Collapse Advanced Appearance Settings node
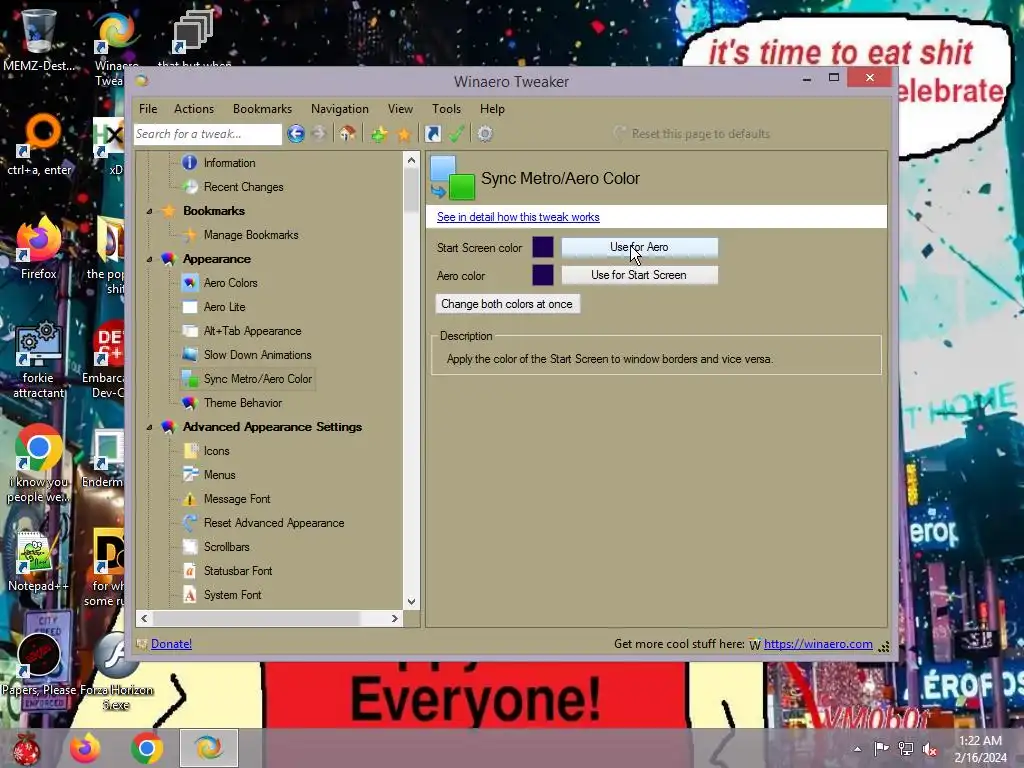 150,427
